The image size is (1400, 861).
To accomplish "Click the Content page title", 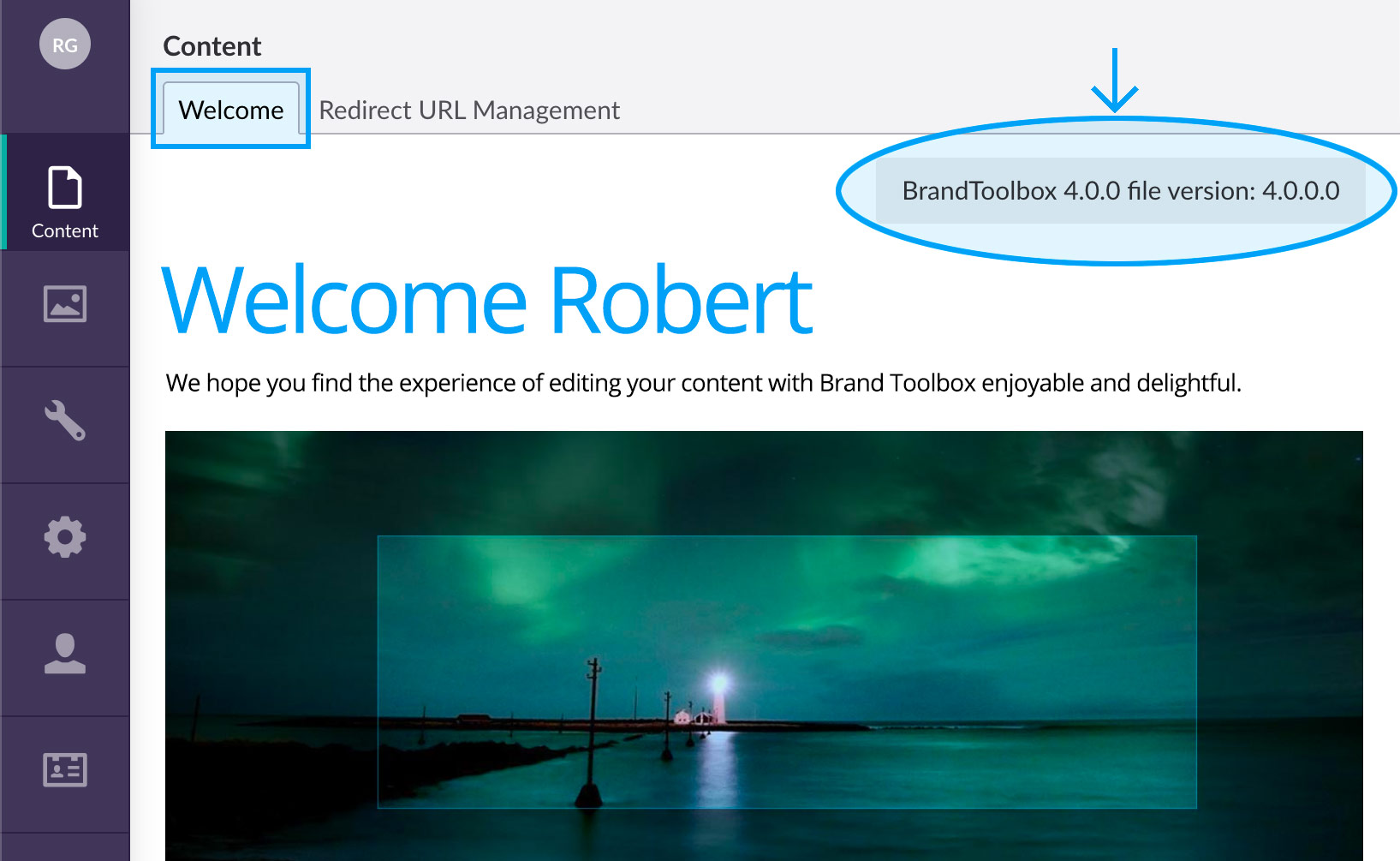I will coord(212,46).
